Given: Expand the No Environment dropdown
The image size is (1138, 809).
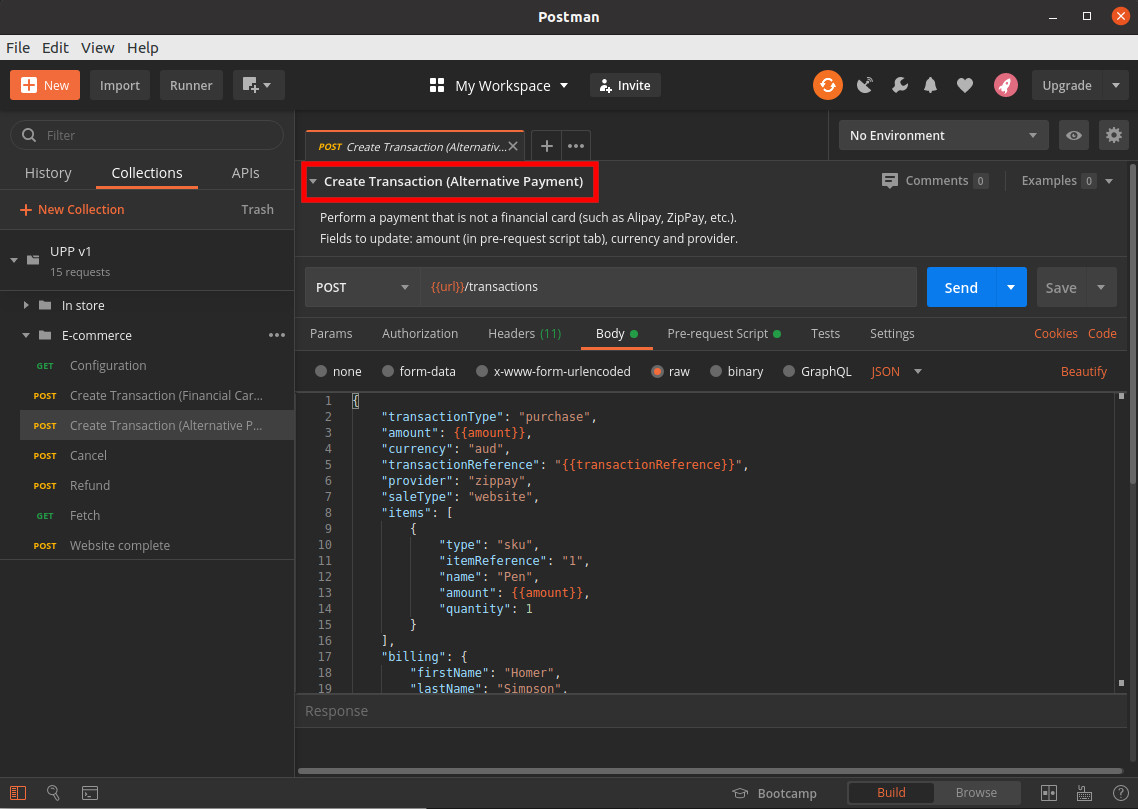Looking at the screenshot, I should point(942,135).
